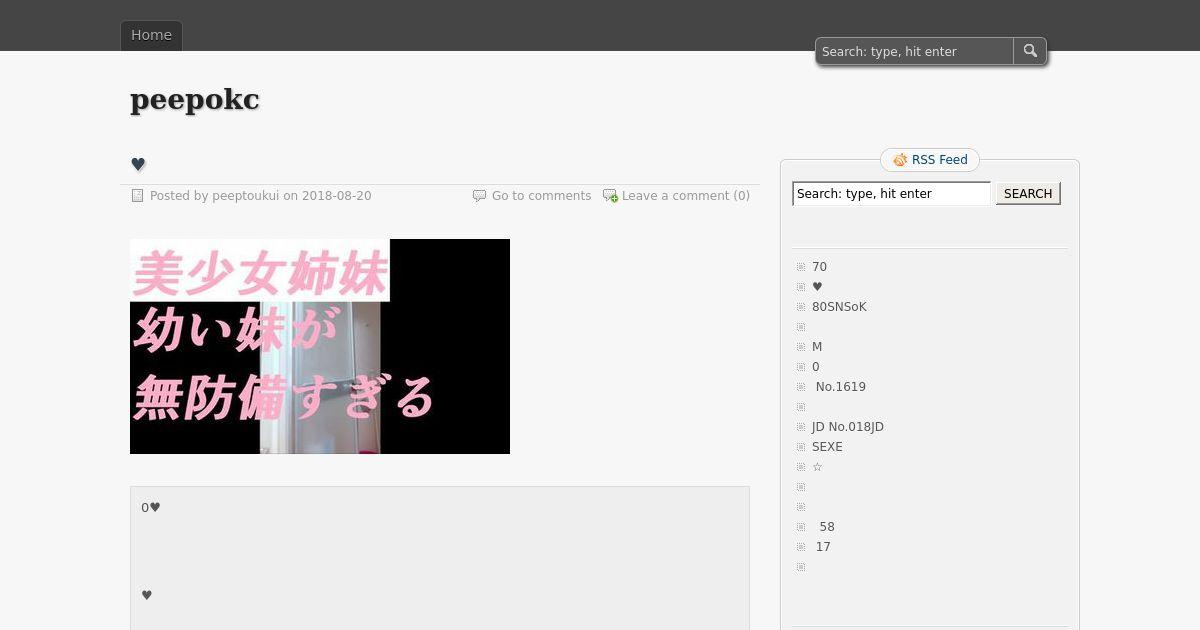Screen dimensions: 1200x630
Task: Open the Home tab in the top navigation
Action: click(x=151, y=35)
